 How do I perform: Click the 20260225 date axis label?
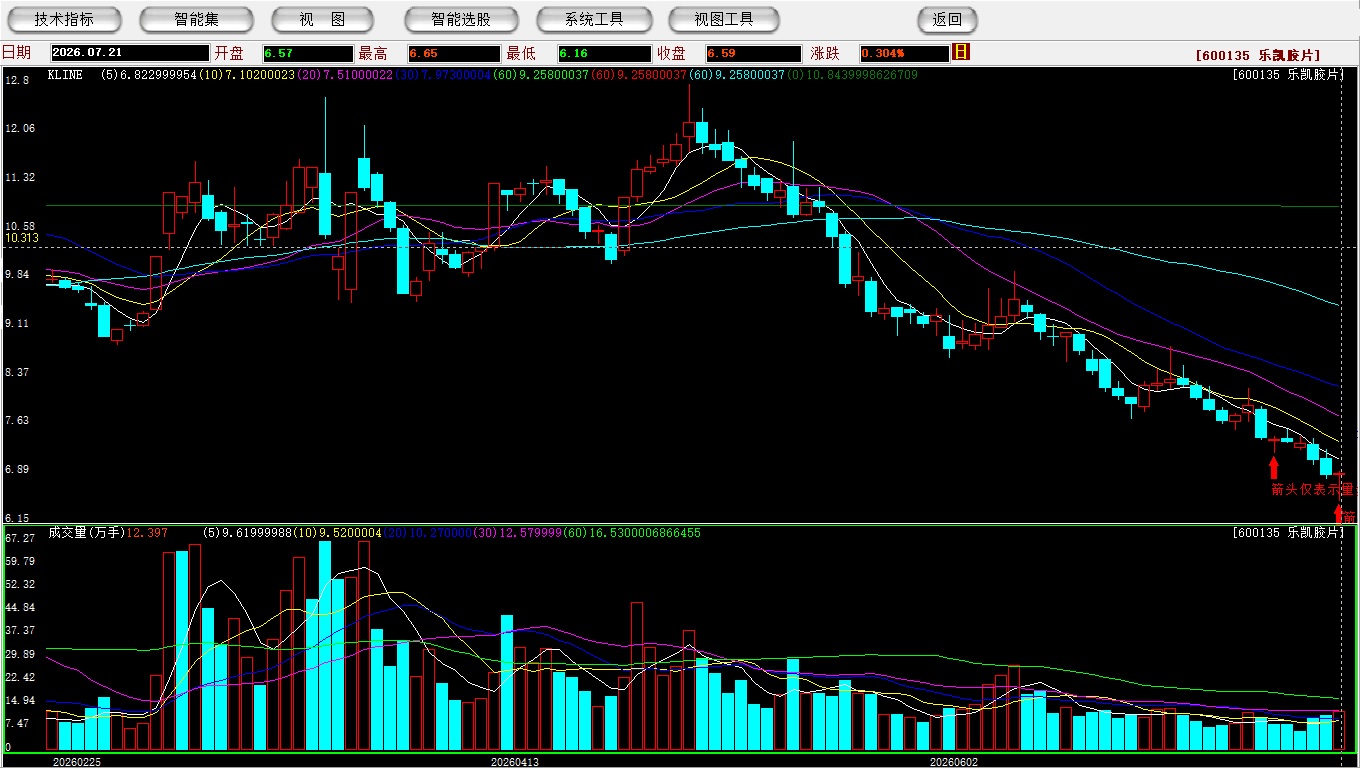click(x=77, y=762)
